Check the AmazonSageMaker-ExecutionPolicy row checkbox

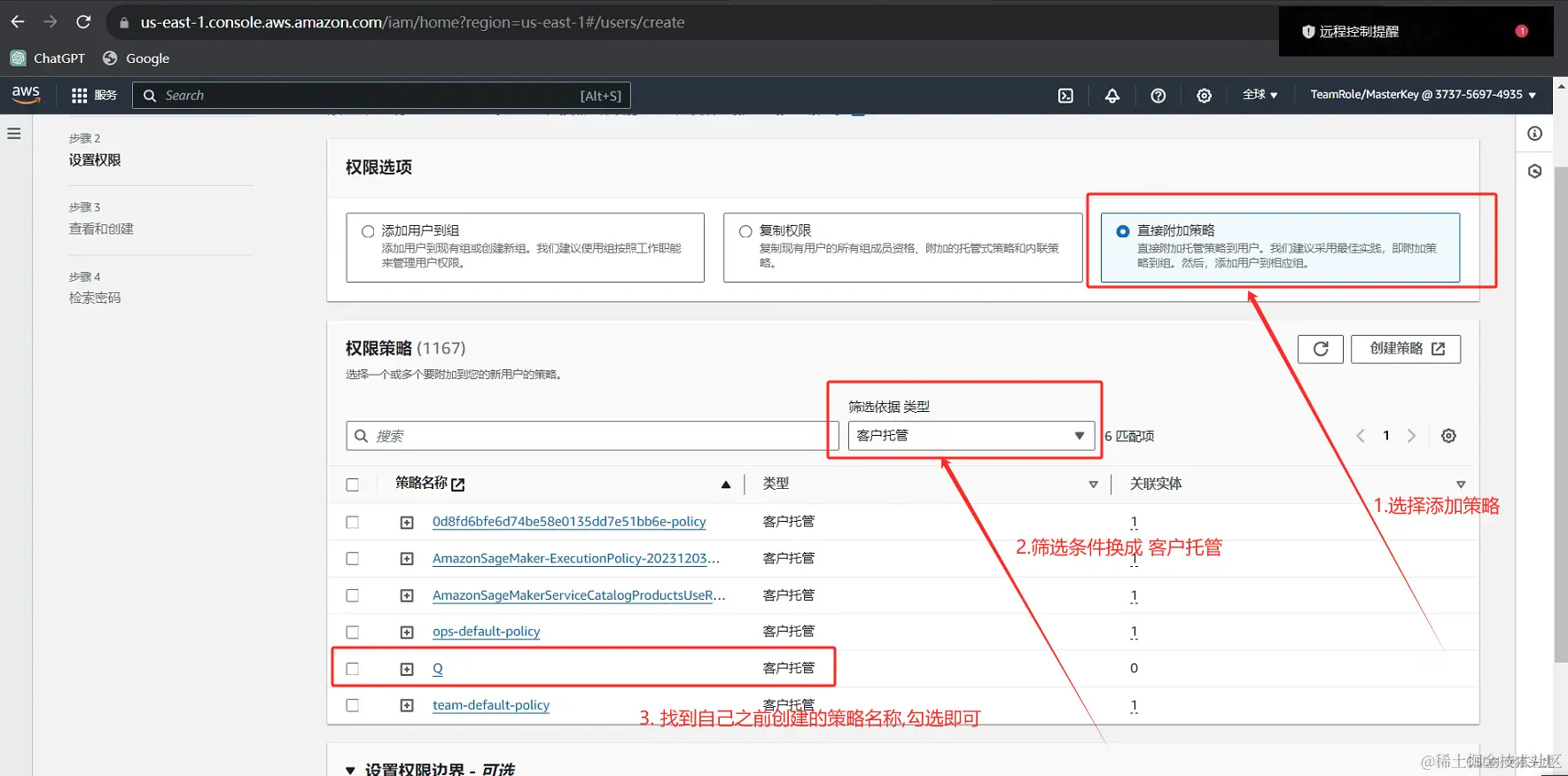pyautogui.click(x=353, y=559)
